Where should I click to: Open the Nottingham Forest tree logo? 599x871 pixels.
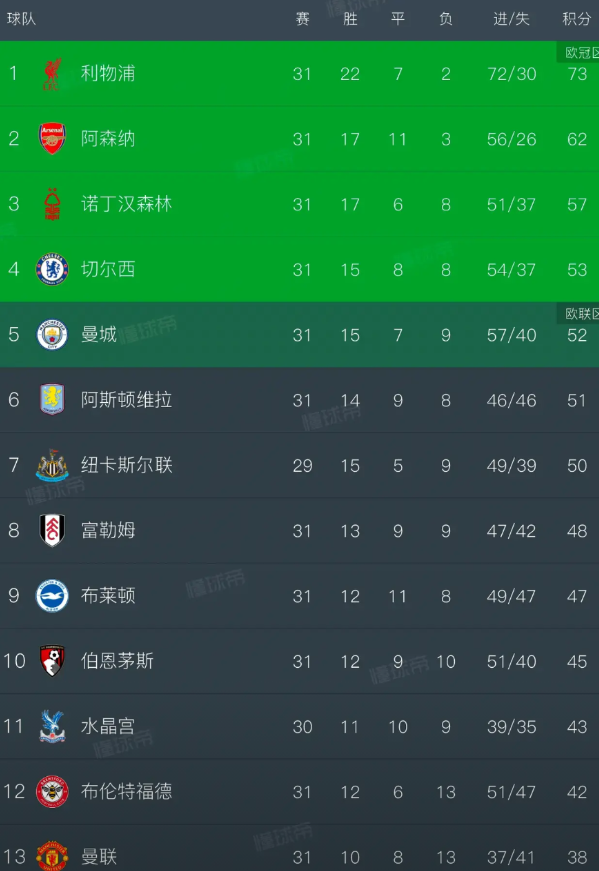pos(52,204)
